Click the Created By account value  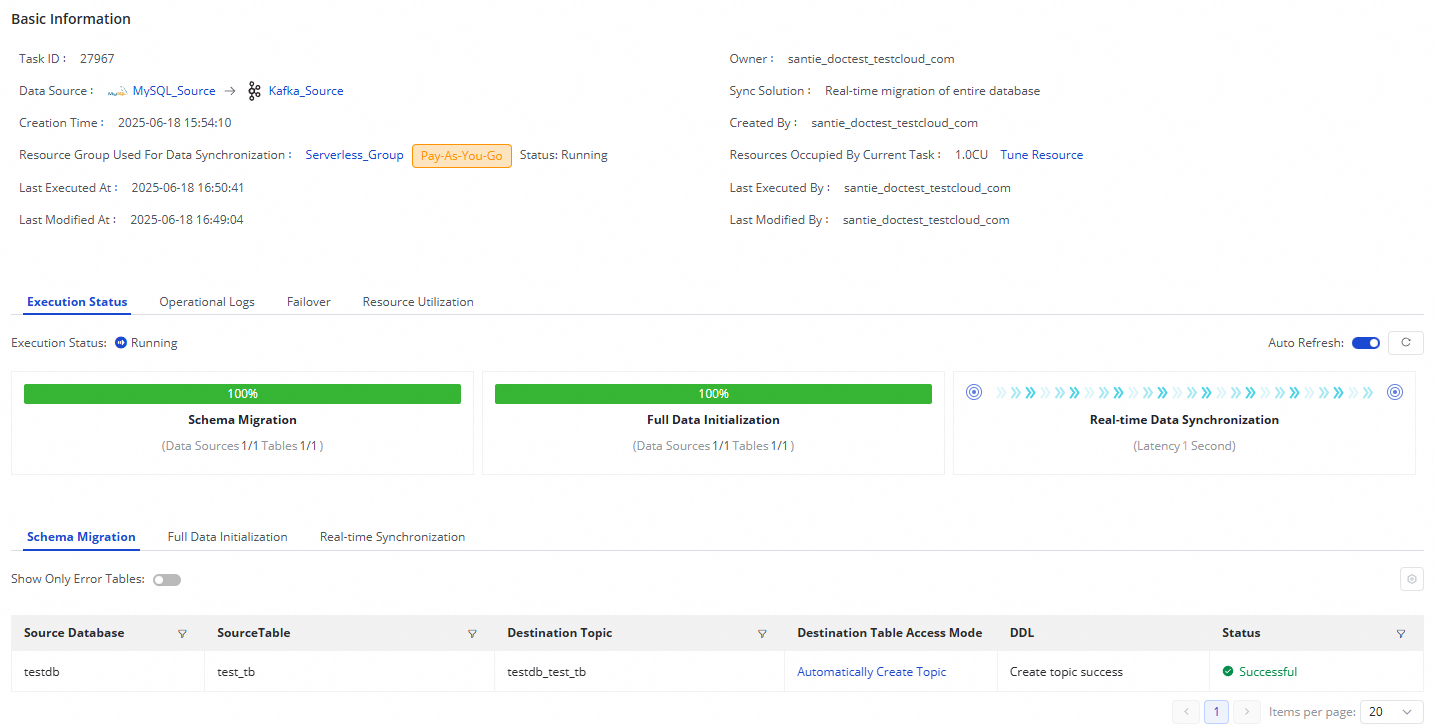[x=895, y=123]
